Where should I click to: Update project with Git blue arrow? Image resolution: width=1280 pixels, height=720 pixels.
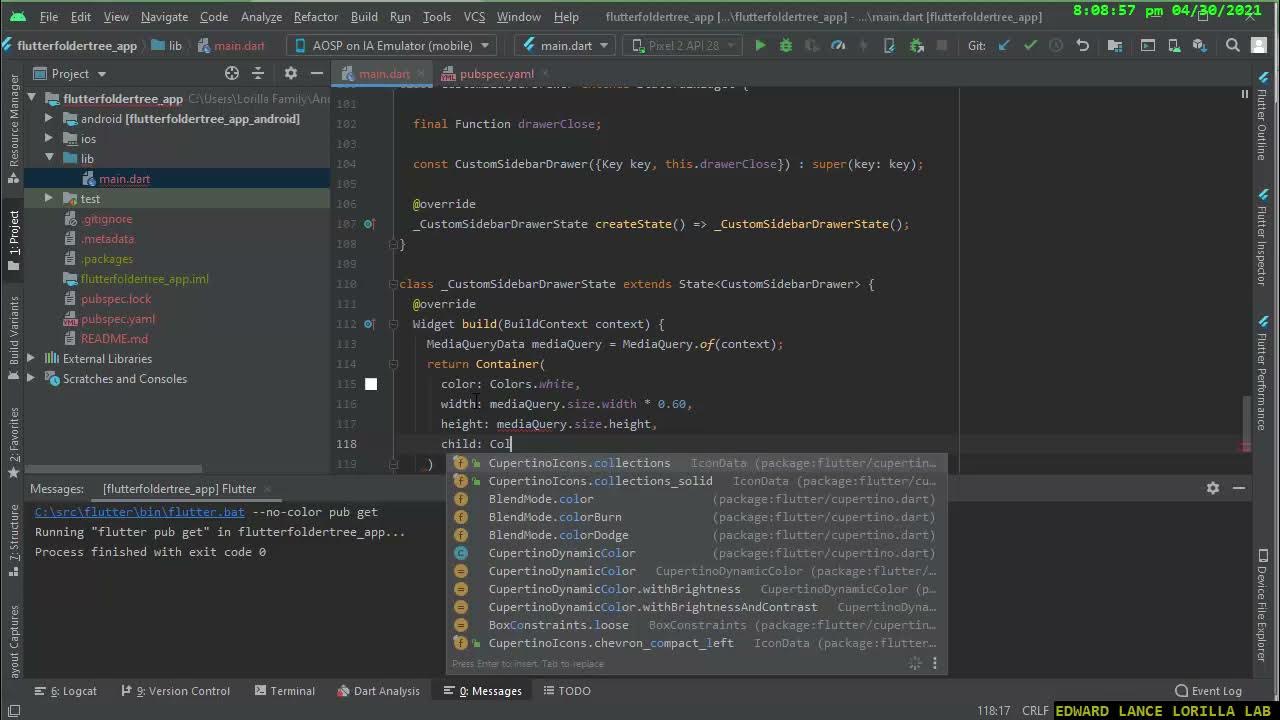[1004, 46]
